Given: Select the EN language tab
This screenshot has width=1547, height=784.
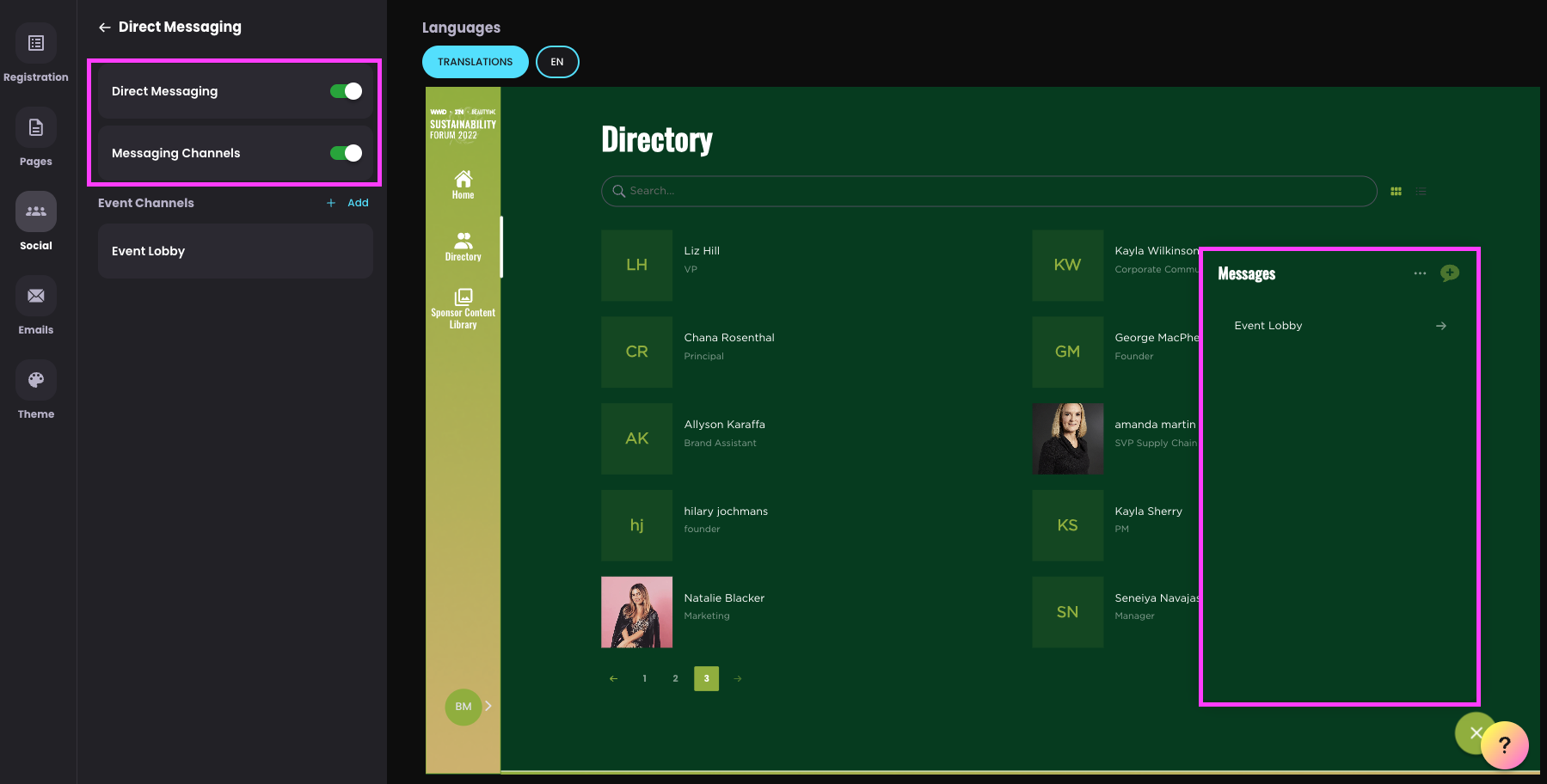Looking at the screenshot, I should (557, 62).
